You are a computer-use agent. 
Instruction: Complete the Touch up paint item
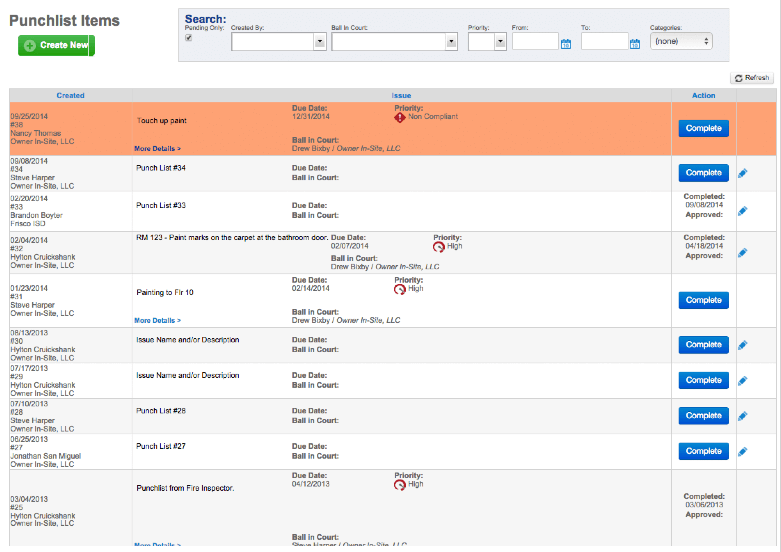[703, 128]
